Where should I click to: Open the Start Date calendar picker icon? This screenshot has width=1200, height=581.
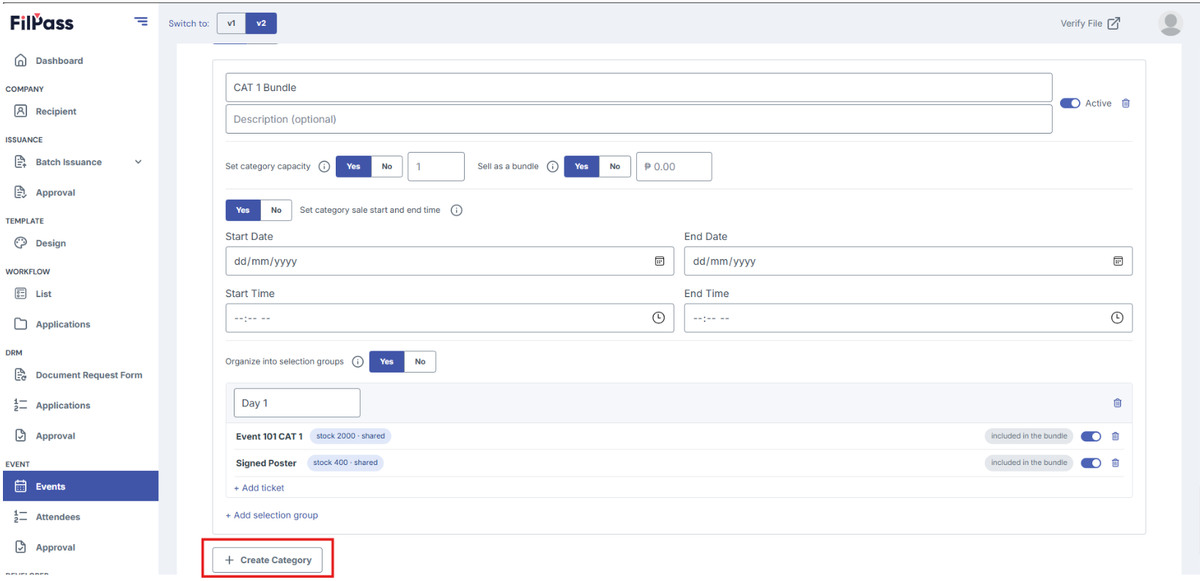click(x=659, y=261)
